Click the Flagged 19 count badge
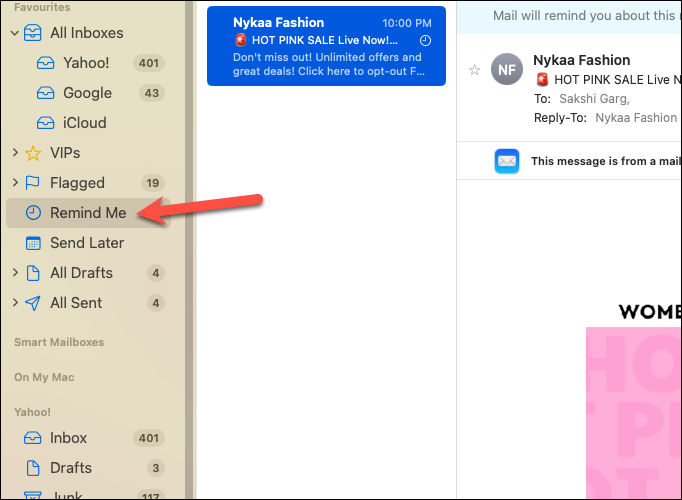The height and width of the screenshot is (500, 682). pyautogui.click(x=153, y=183)
